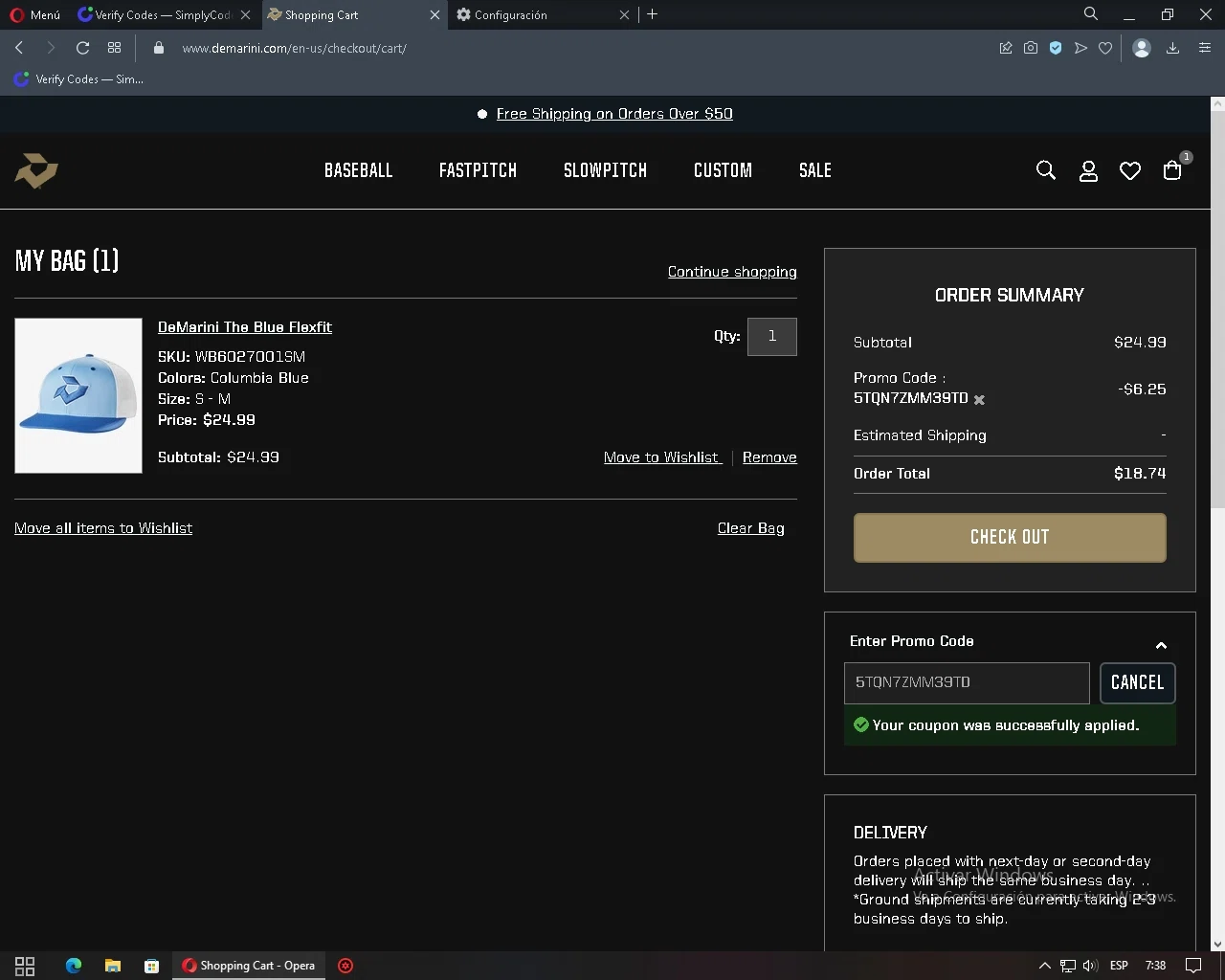Click the ESP language indicator

click(x=1119, y=966)
